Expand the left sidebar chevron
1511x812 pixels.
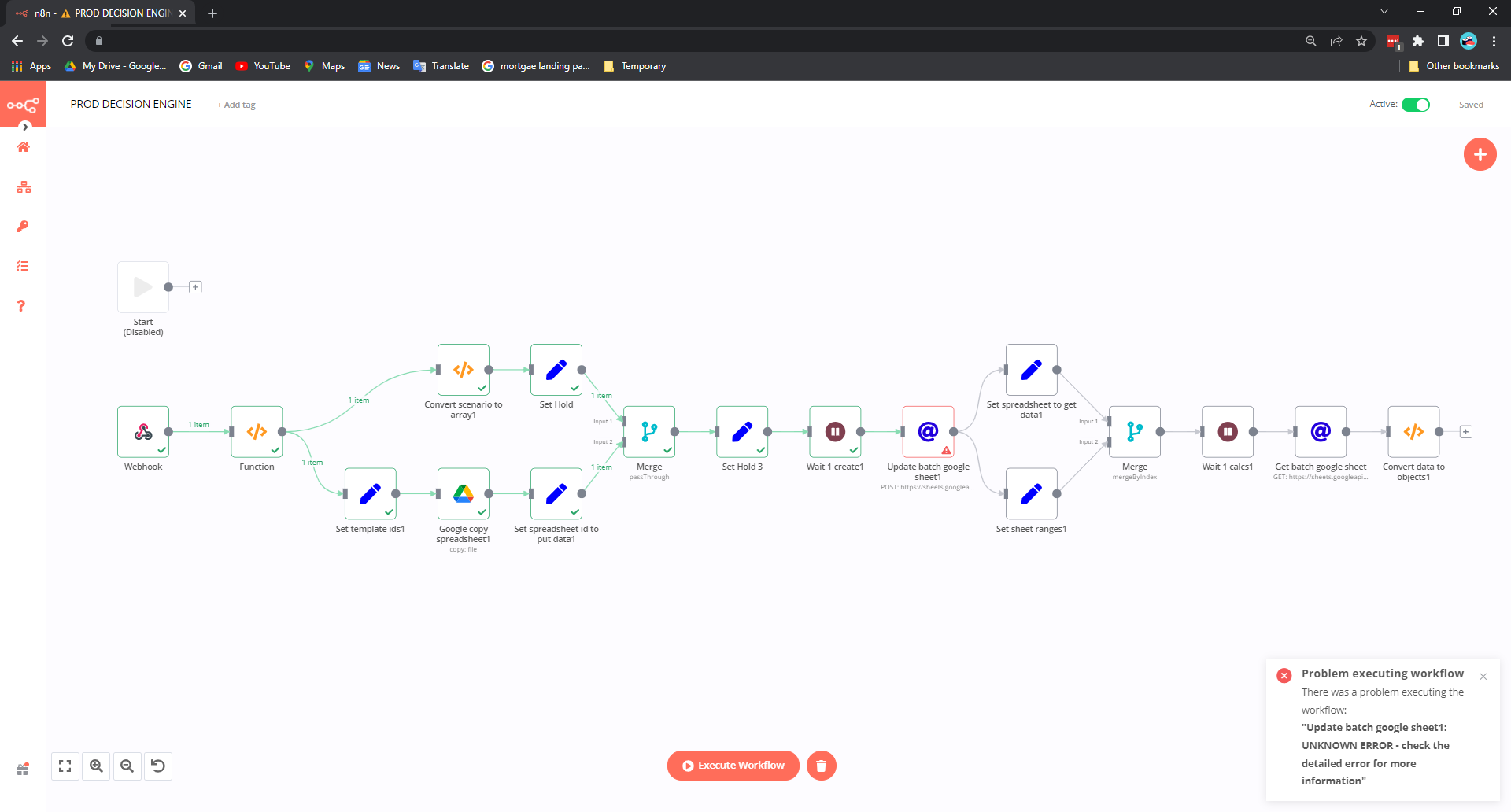tap(25, 127)
